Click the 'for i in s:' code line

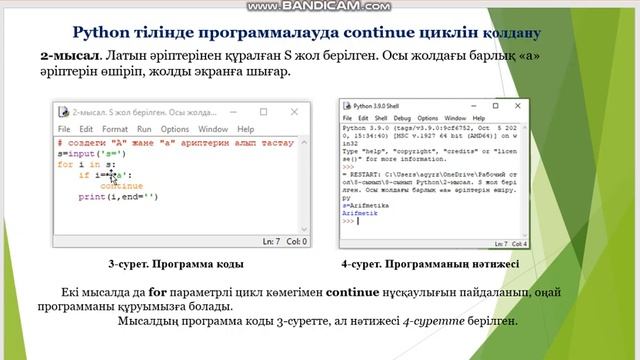pos(87,164)
